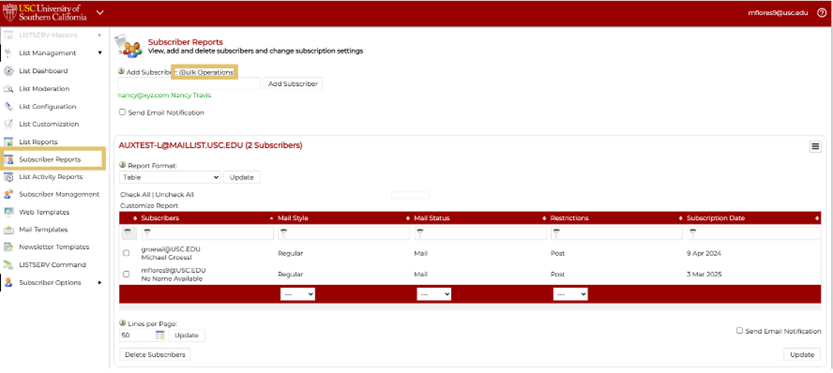This screenshot has height=373, width=833.
Task: Click the Uncheck All link
Action: [174, 195]
